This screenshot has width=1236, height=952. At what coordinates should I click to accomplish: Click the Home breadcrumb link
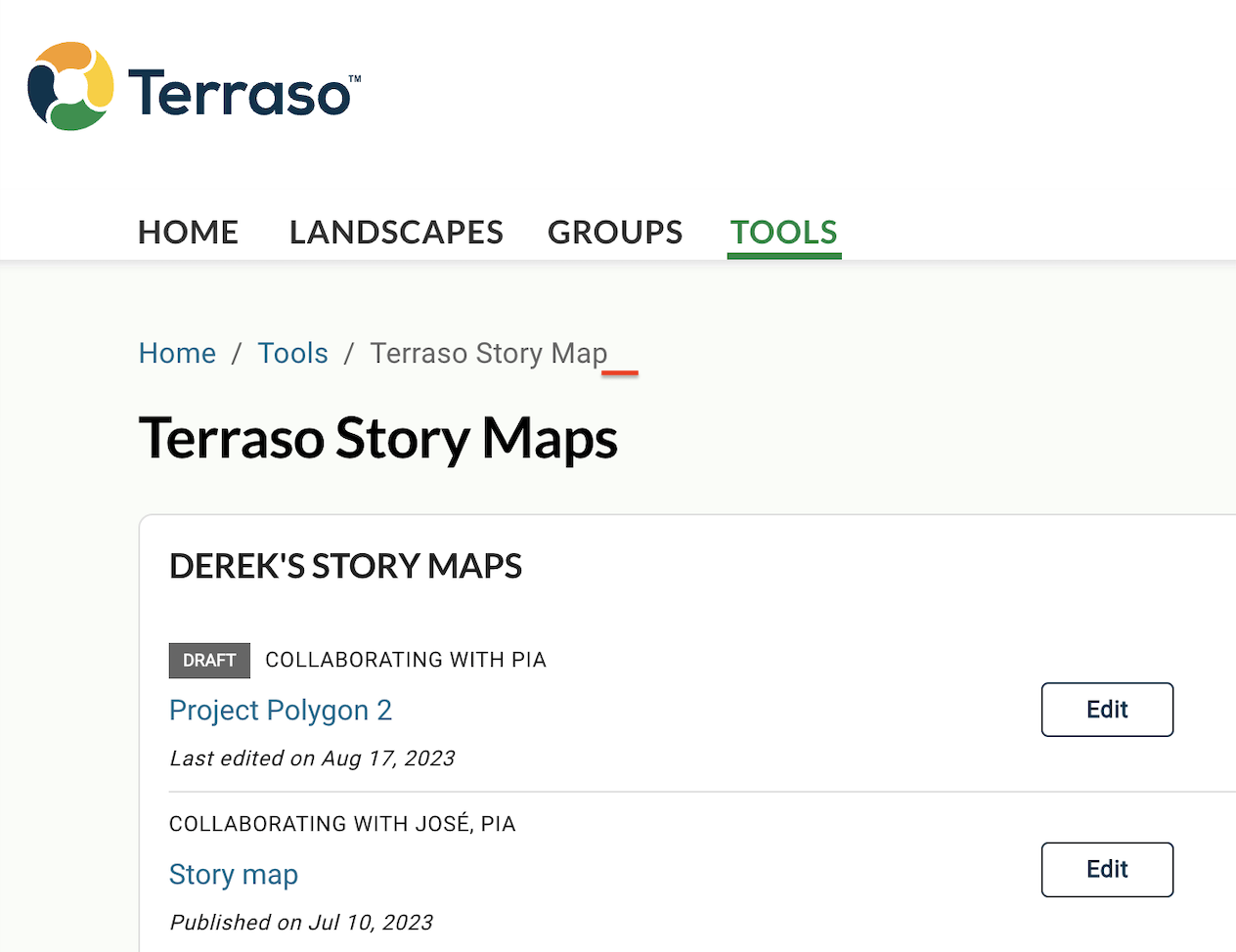(x=177, y=353)
